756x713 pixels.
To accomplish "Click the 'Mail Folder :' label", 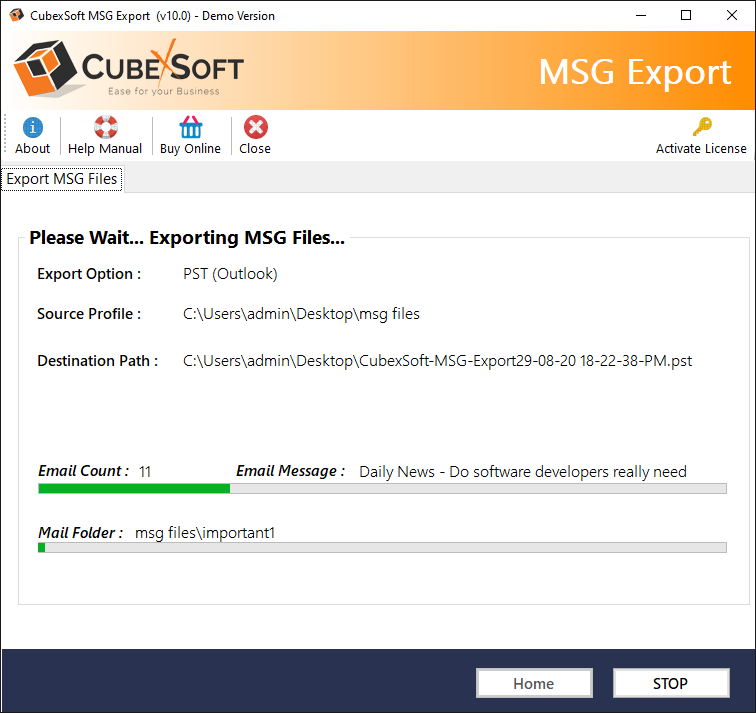I will click(81, 533).
